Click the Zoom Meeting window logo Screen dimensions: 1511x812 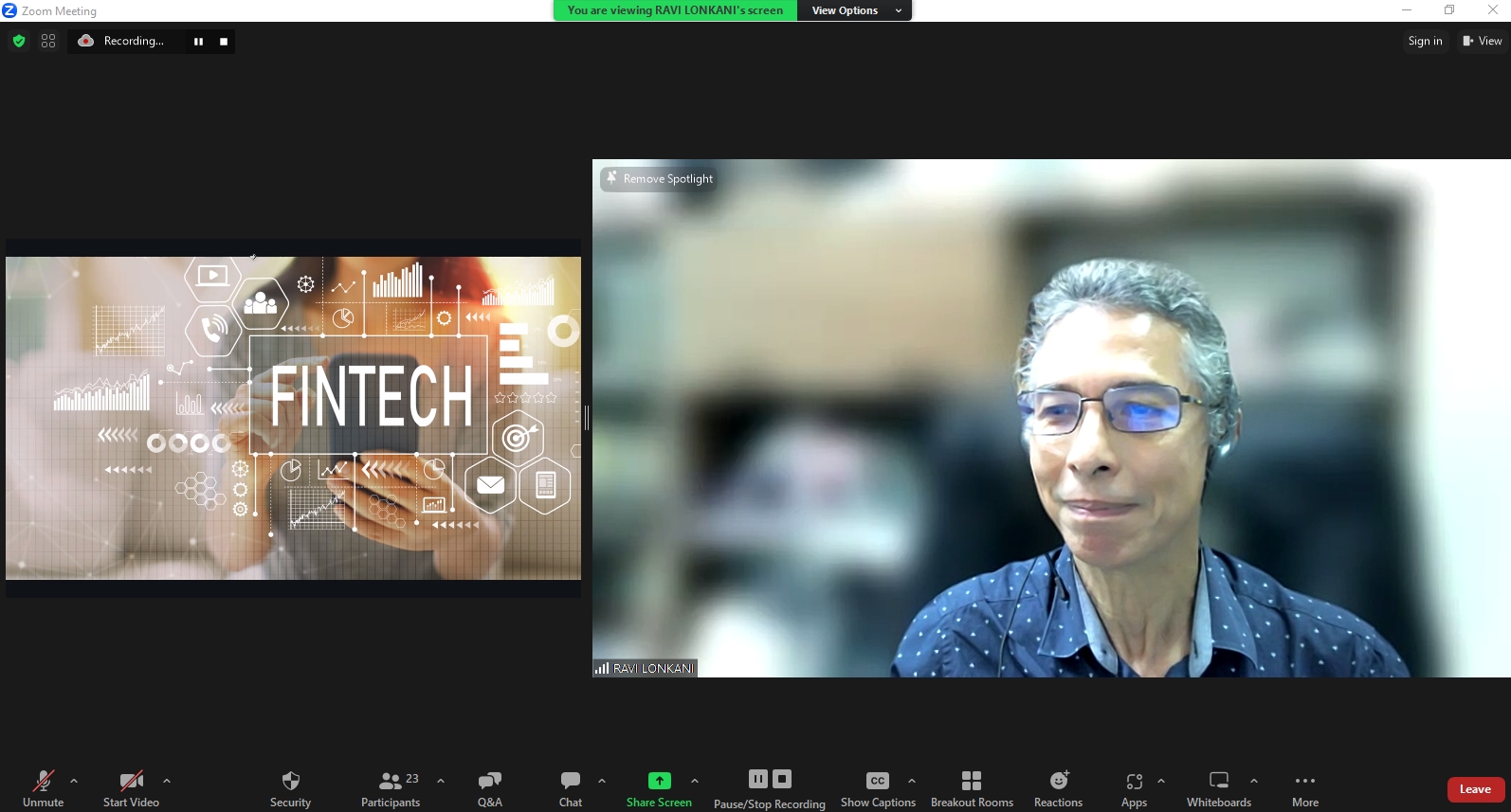click(x=9, y=10)
